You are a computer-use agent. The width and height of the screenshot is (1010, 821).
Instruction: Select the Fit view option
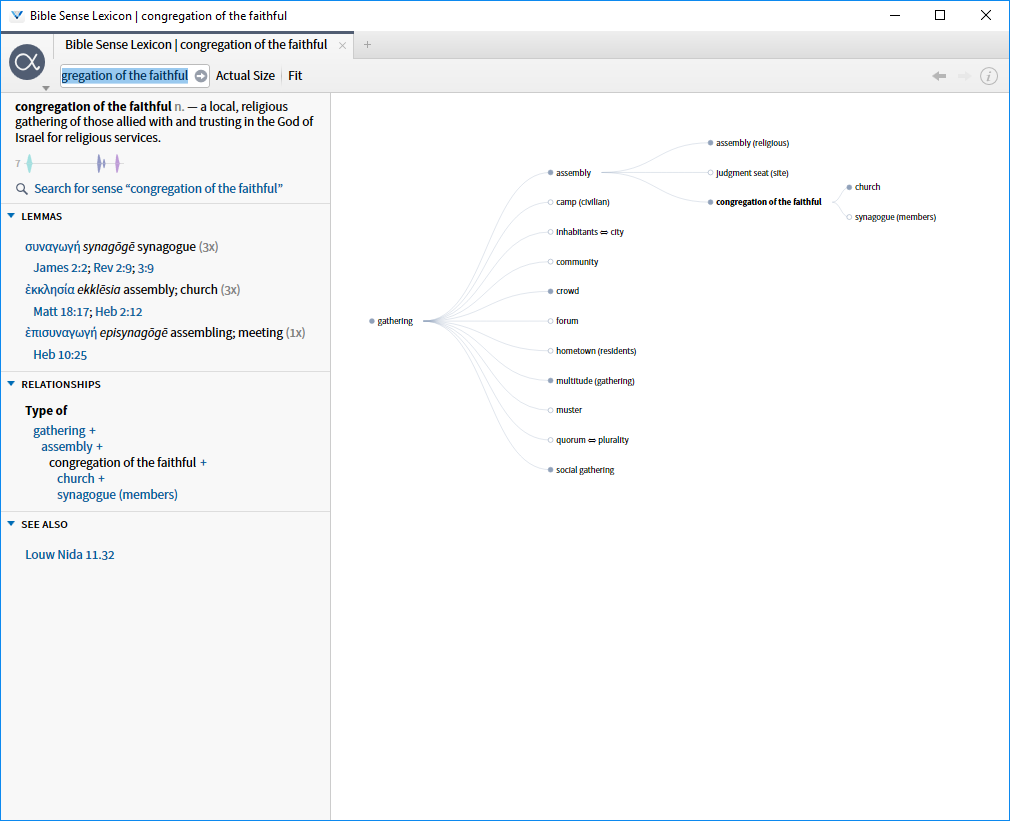point(295,76)
